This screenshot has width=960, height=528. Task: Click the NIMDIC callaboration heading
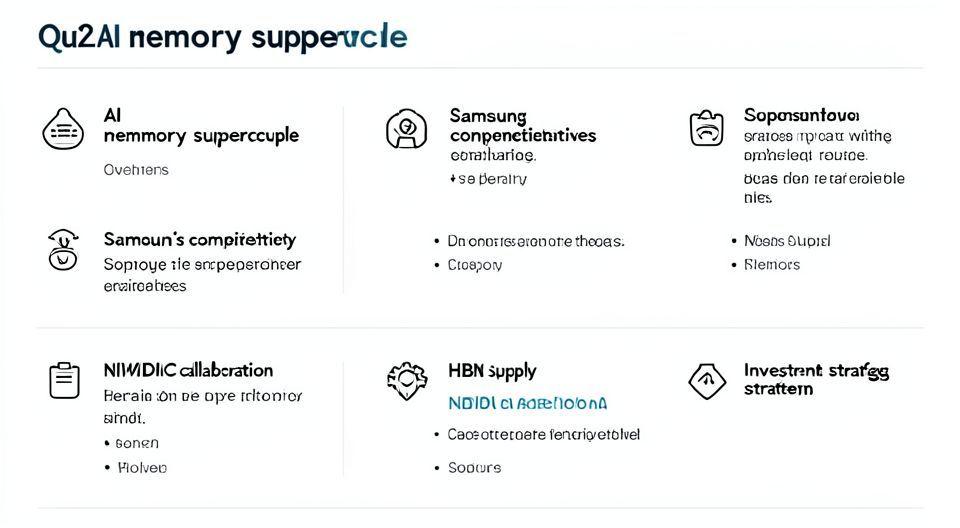pyautogui.click(x=188, y=370)
